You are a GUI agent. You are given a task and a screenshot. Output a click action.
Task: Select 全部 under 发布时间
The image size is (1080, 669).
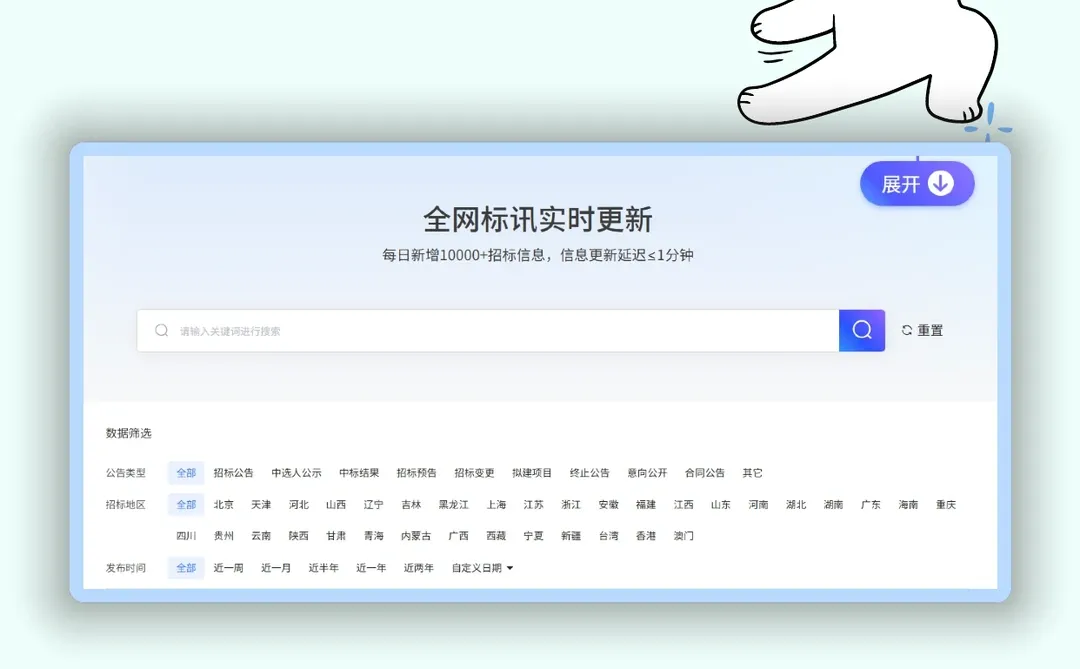click(185, 567)
